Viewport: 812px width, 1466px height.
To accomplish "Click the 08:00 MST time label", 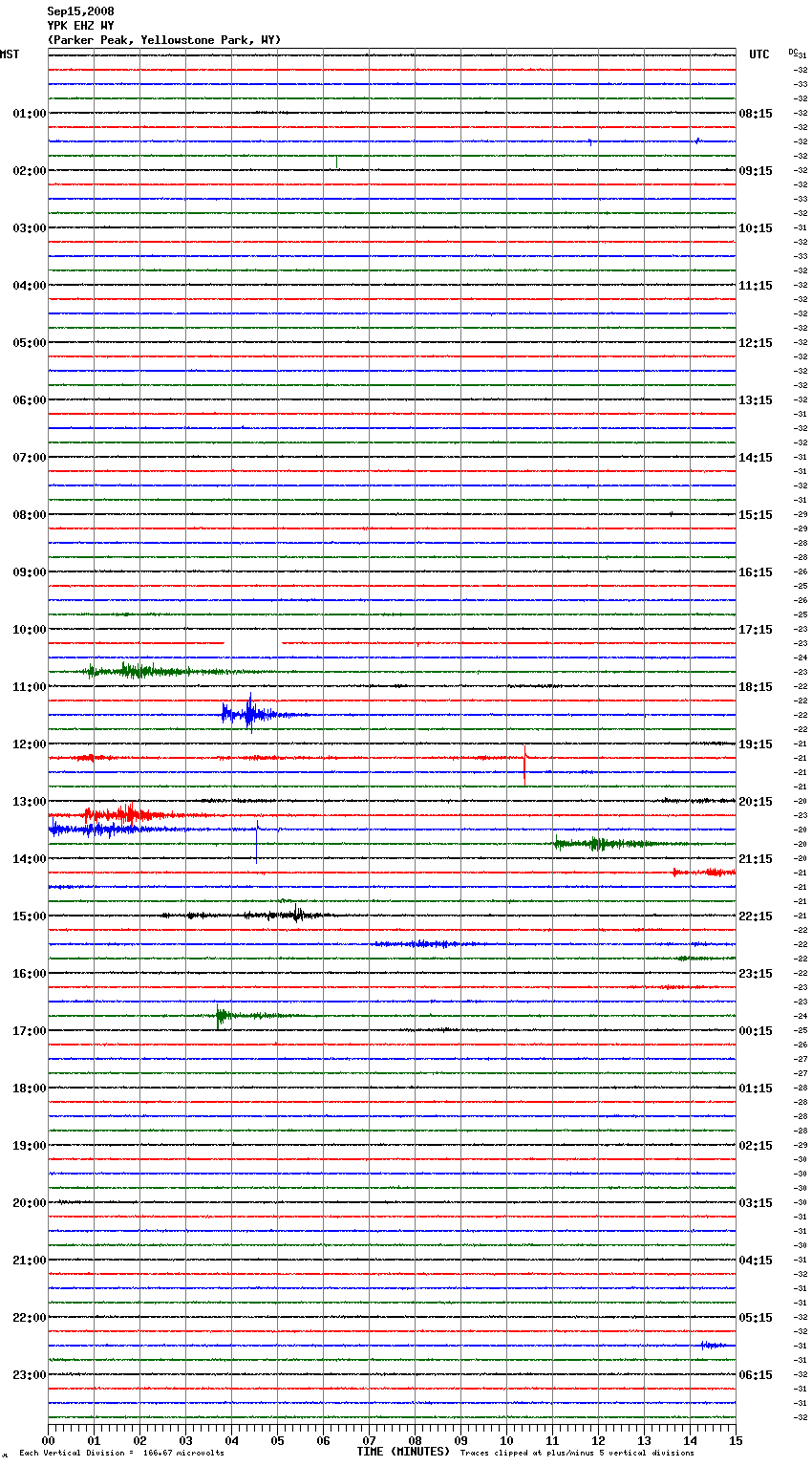I will [29, 515].
